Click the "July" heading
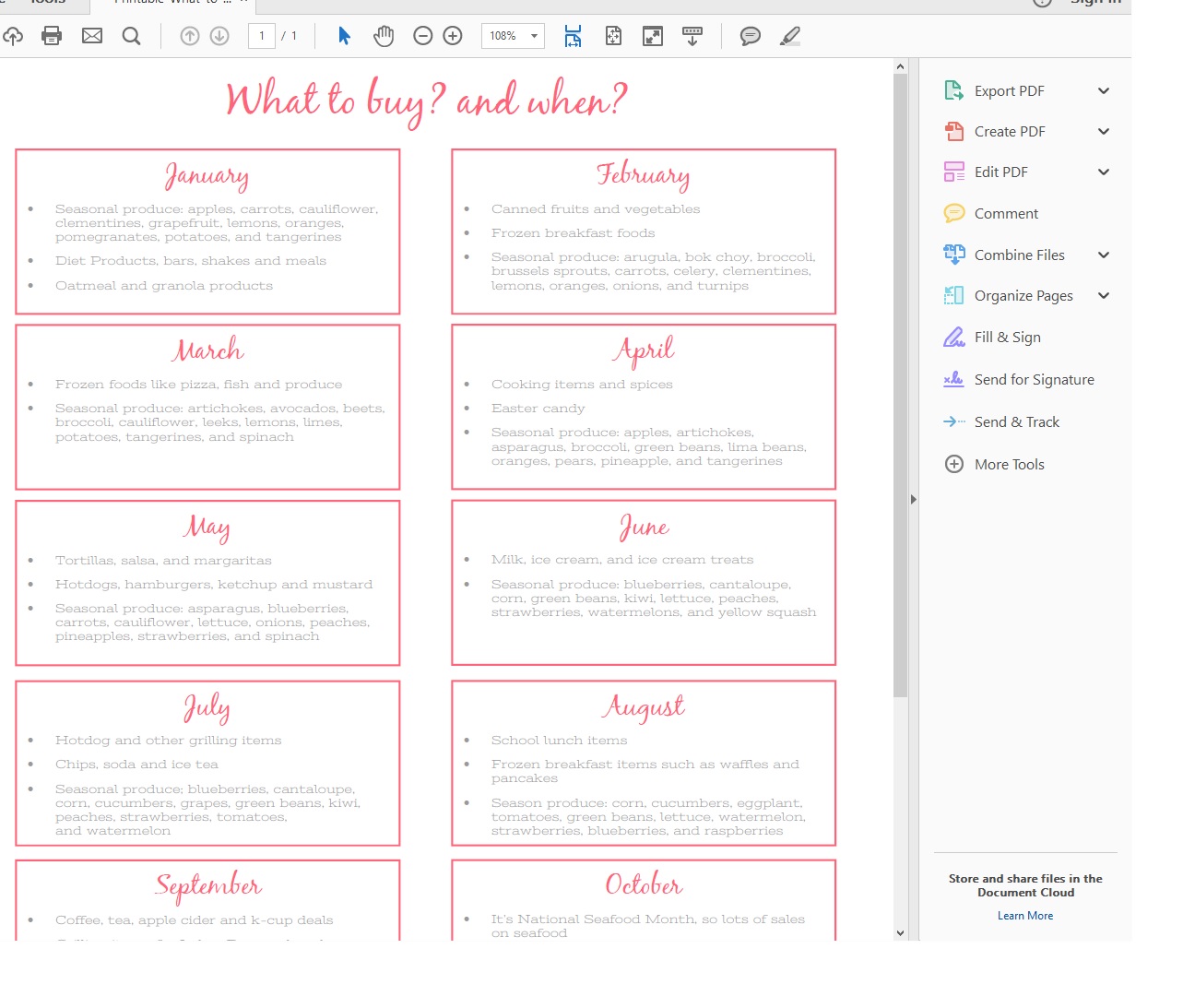 point(207,707)
